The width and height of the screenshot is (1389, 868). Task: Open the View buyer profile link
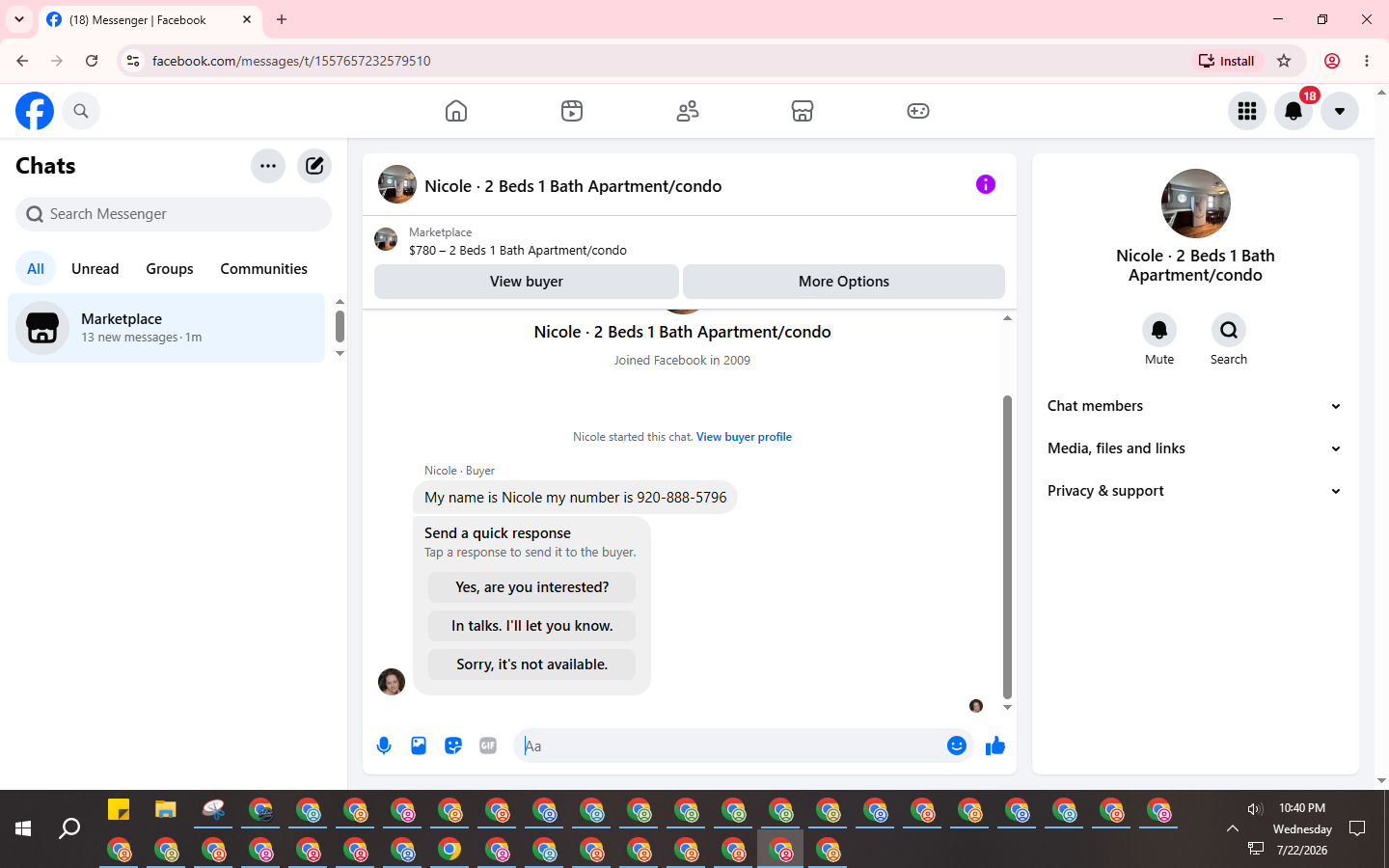(x=744, y=437)
